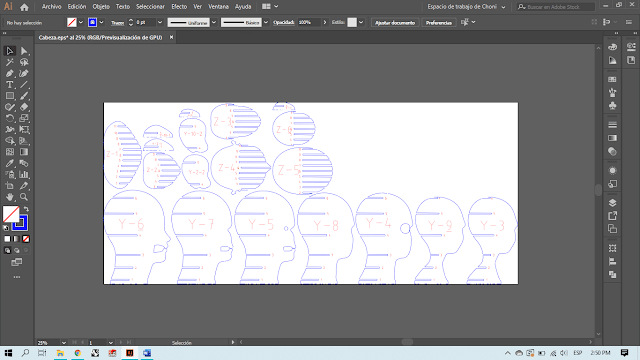Select the Width tool
This screenshot has height=360, width=640.
[x=10, y=129]
